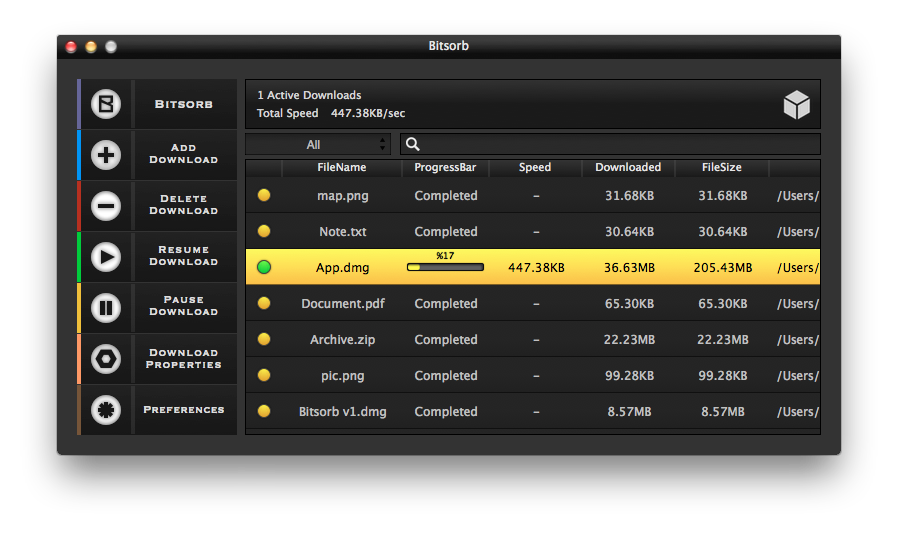Sort by the ProgressBar column header
898x534 pixels.
445,167
